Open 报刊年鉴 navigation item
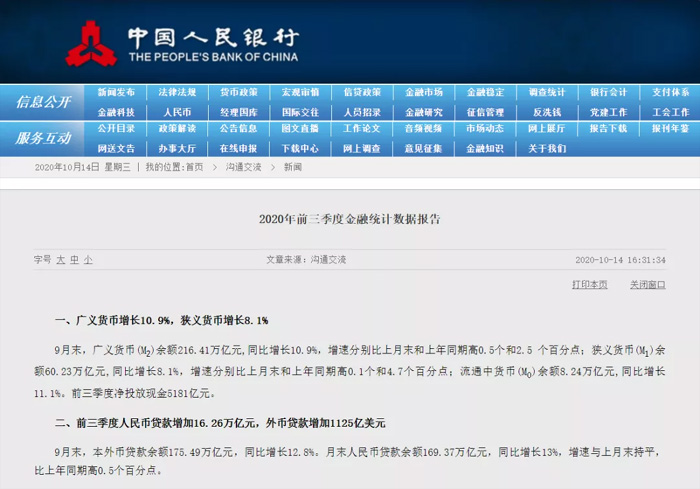The width and height of the screenshot is (700, 489). [671, 129]
